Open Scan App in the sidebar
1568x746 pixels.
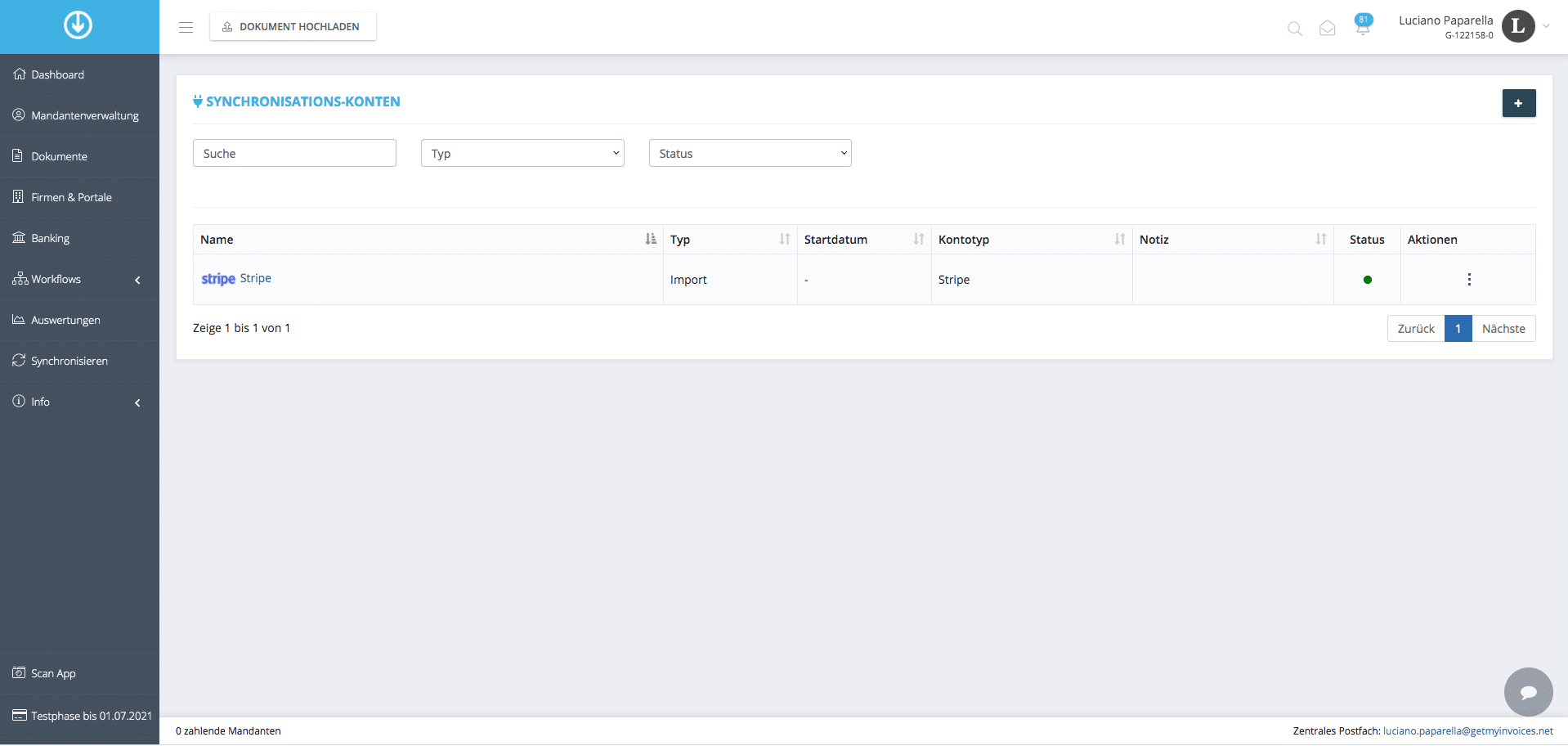pyautogui.click(x=79, y=673)
